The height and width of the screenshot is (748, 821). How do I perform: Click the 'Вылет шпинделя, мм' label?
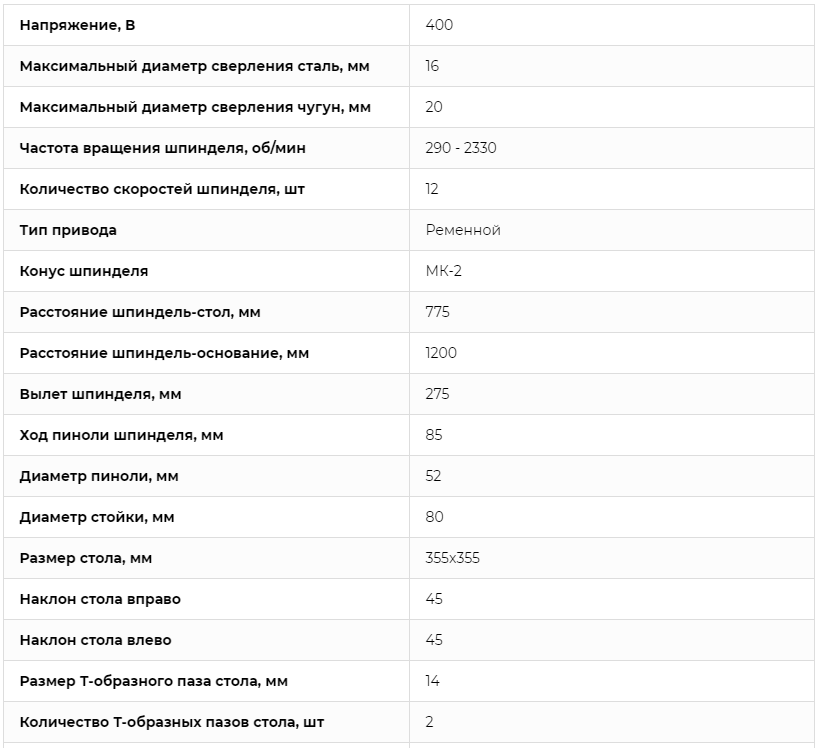click(101, 394)
